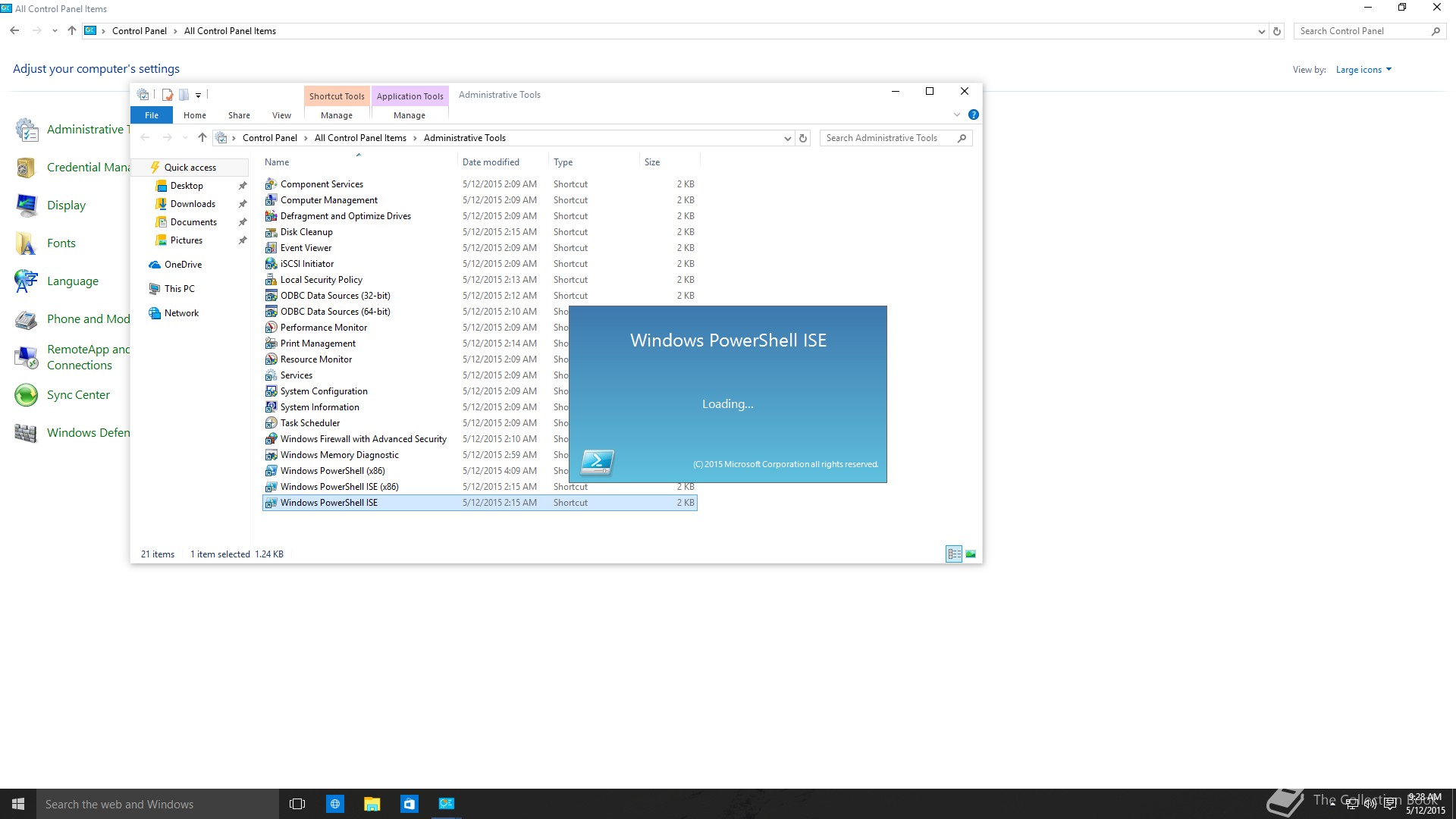Screen dimensions: 1456x819
Task: Open Shortcut Tools Manage tab
Action: click(x=337, y=115)
